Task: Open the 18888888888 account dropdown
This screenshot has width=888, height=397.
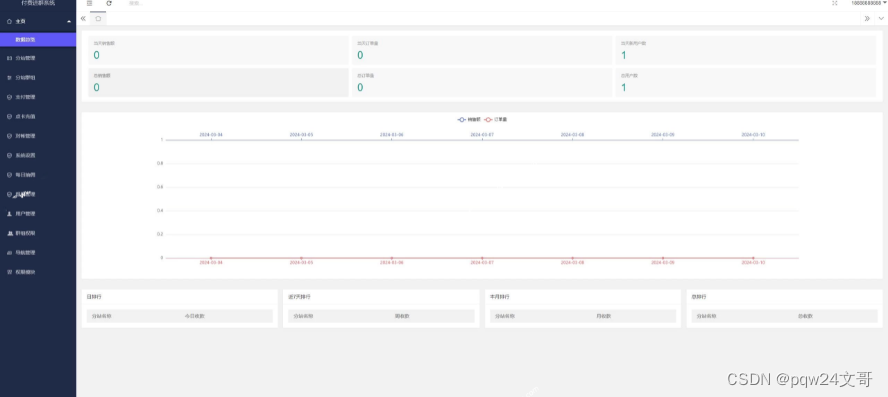Action: (869, 3)
